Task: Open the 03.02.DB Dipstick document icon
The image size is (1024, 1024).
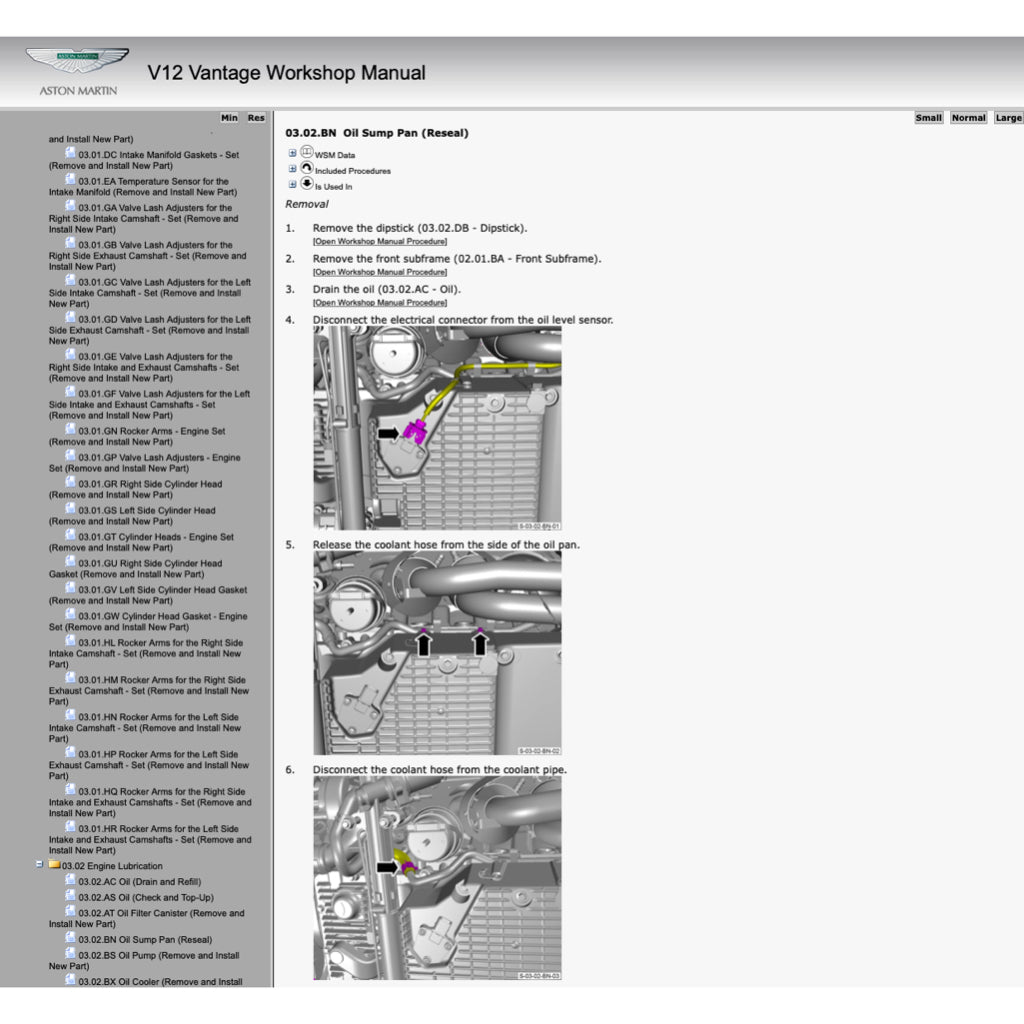Action: pos(379,242)
